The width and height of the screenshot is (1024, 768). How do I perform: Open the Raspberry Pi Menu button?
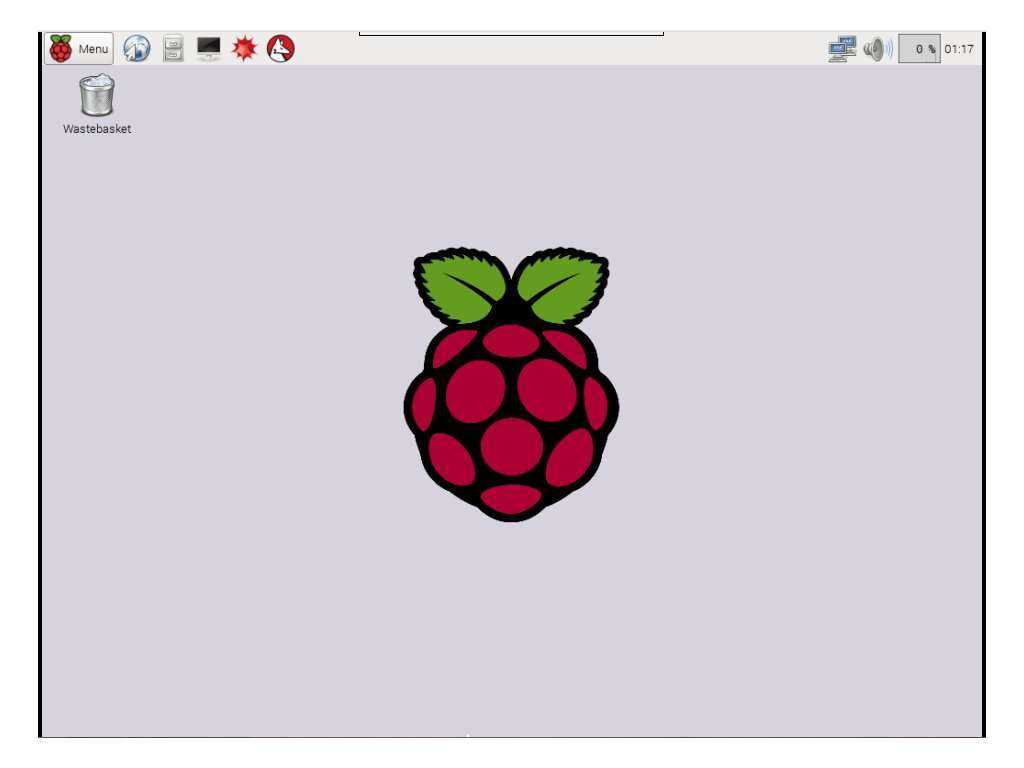tap(79, 49)
